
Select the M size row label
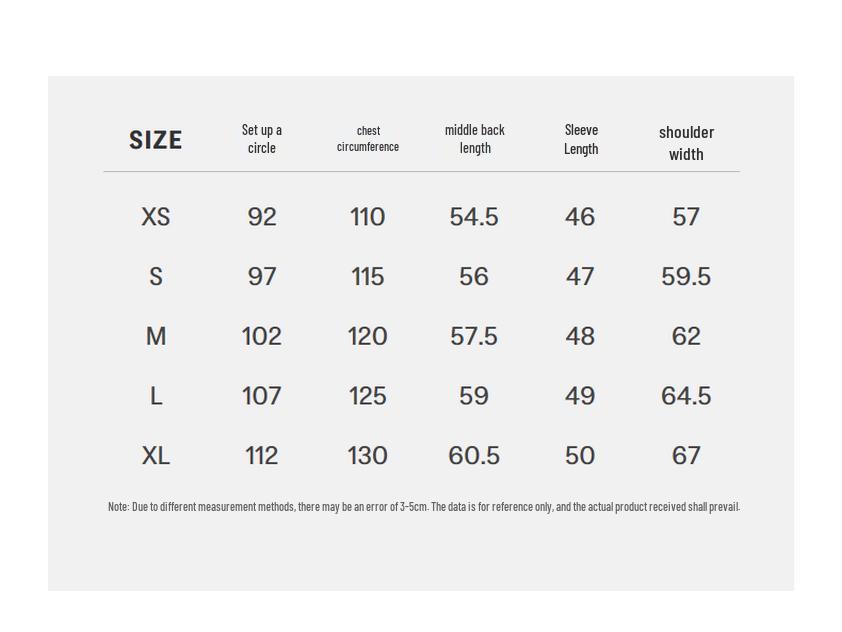pos(156,337)
